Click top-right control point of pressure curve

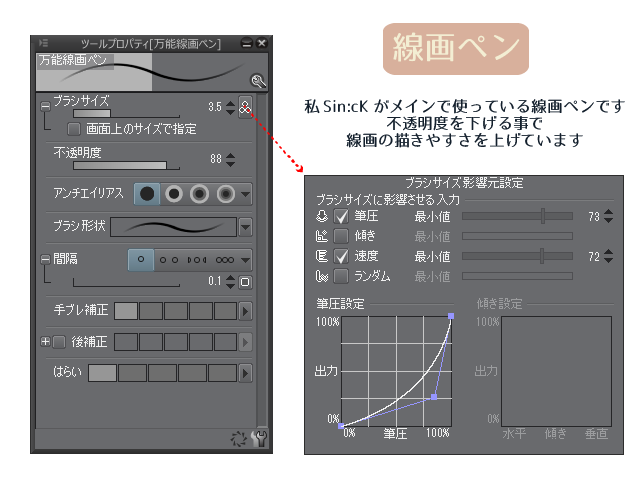tap(451, 316)
